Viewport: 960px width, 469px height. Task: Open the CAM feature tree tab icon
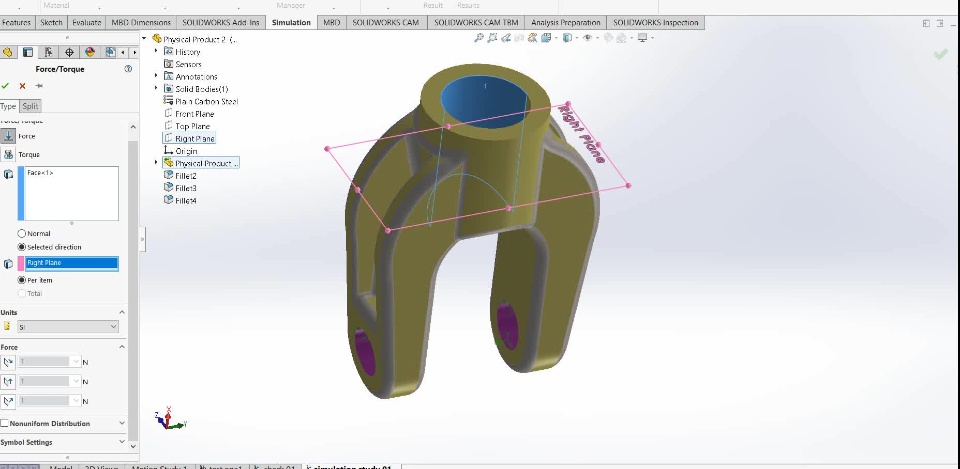(110, 53)
